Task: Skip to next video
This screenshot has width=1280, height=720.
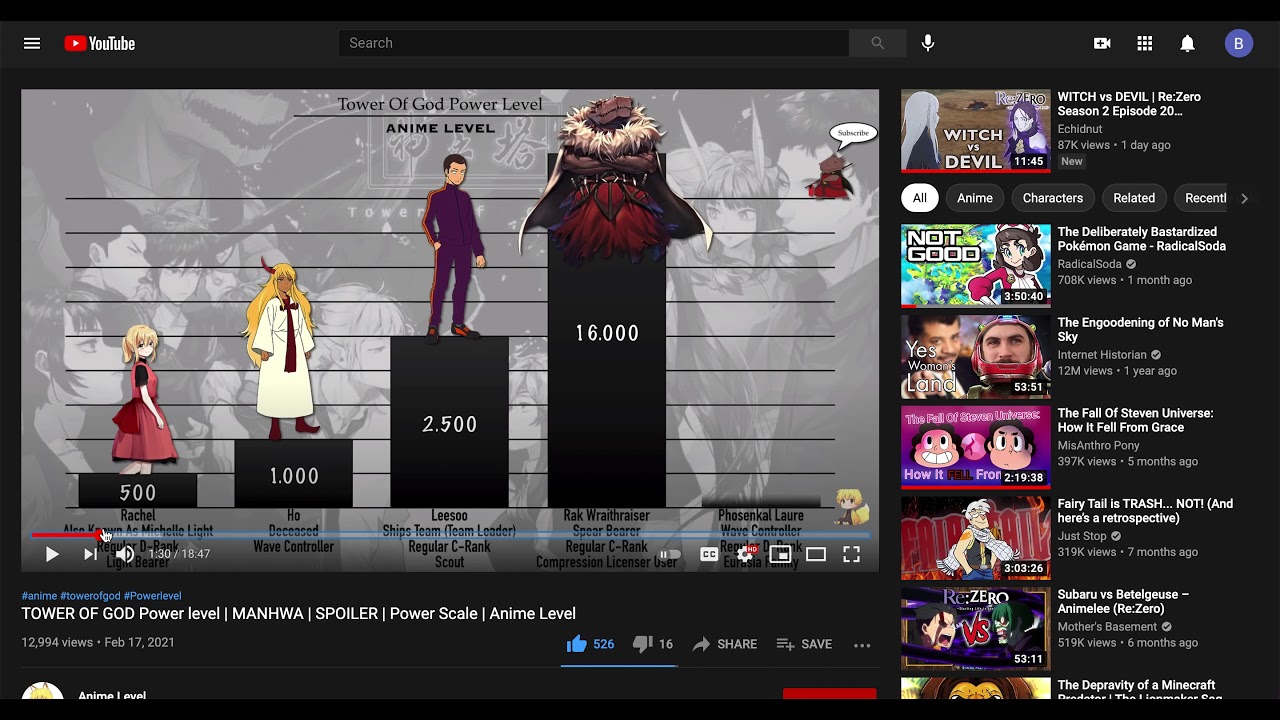Action: point(90,554)
